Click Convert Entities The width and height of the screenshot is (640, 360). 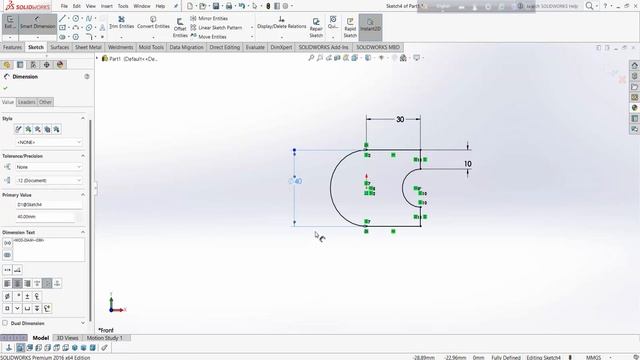pos(153,22)
